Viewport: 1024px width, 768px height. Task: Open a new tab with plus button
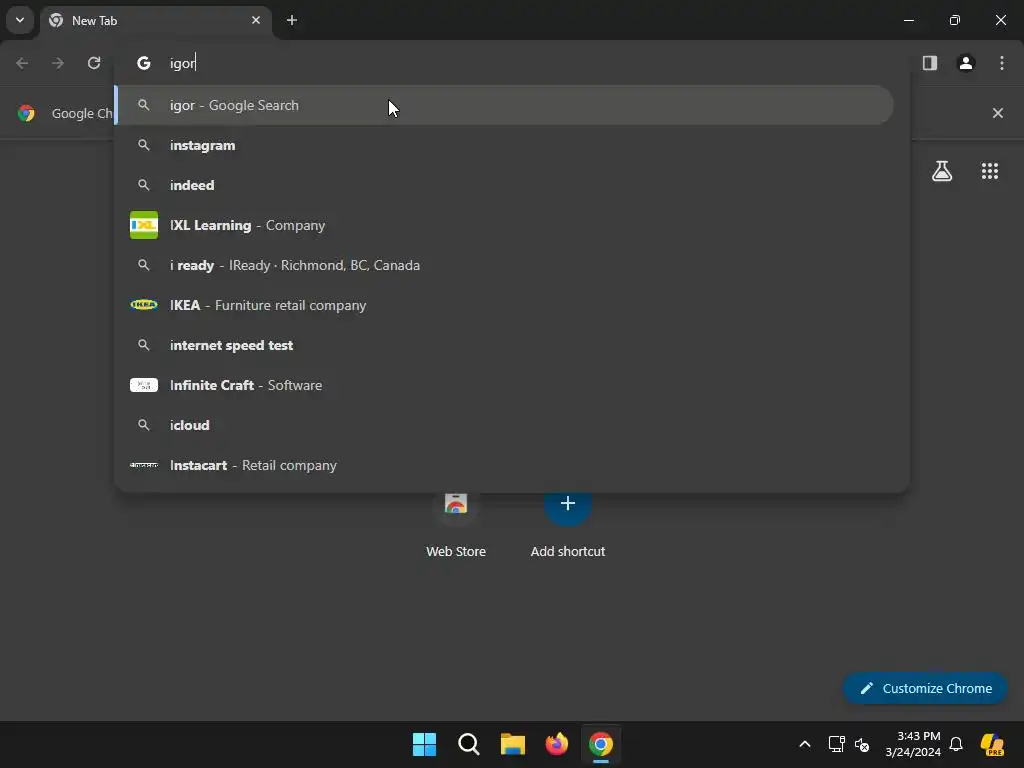pyautogui.click(x=292, y=20)
